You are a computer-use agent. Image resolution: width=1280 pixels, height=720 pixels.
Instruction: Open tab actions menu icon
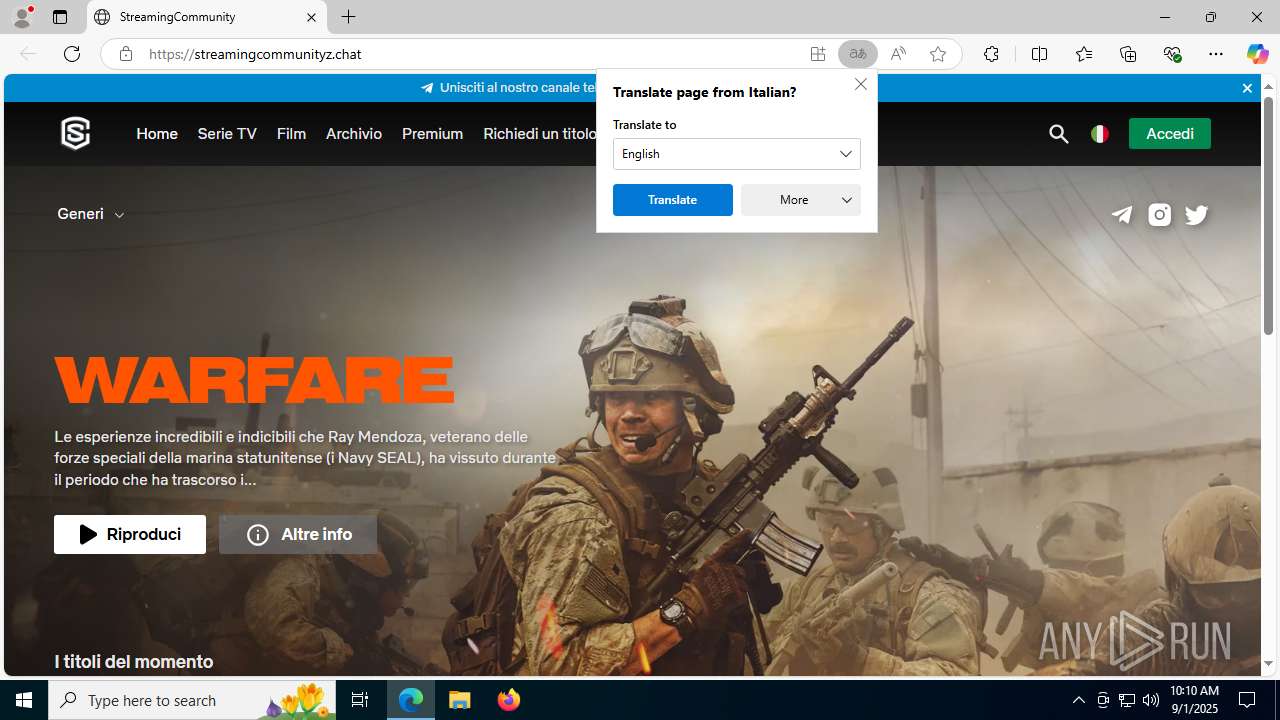(x=60, y=17)
